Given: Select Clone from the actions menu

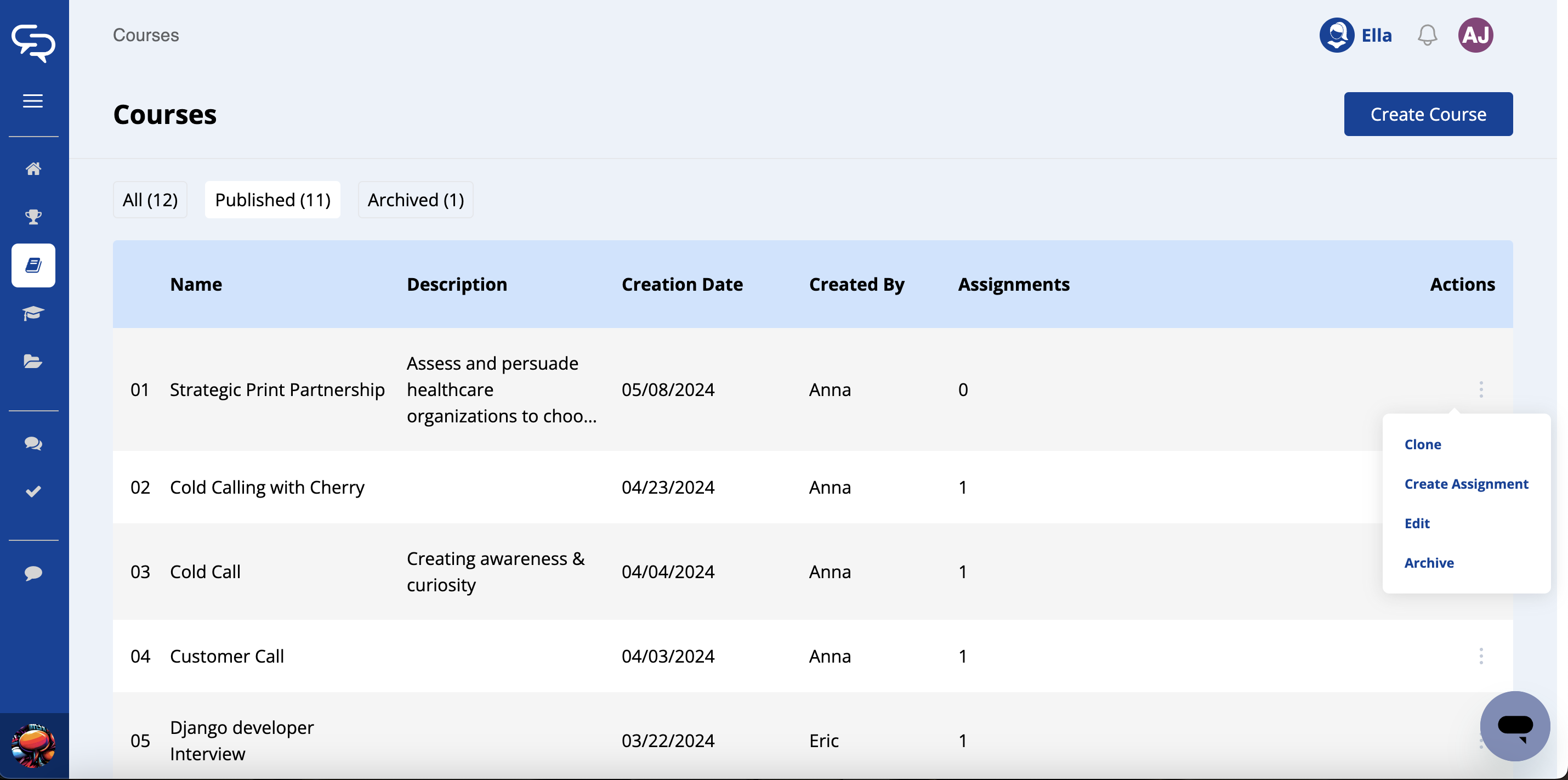Looking at the screenshot, I should 1423,444.
